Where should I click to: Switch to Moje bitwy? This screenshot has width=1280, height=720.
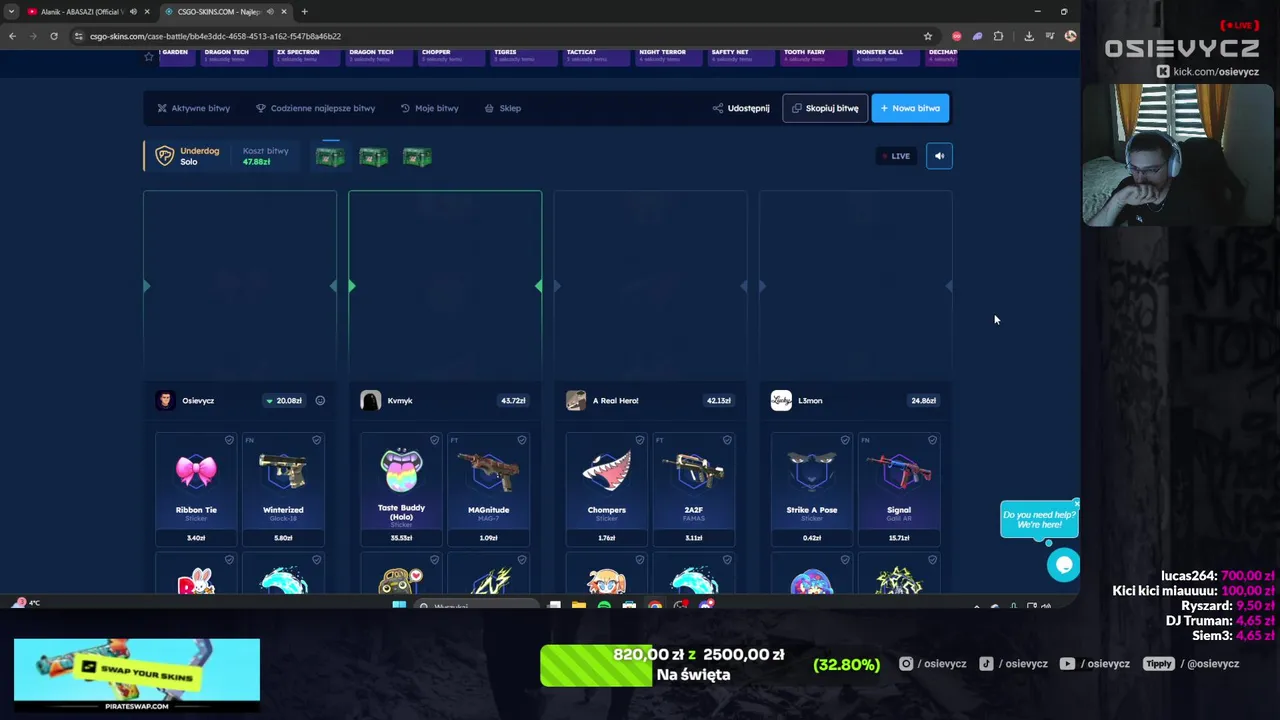click(x=429, y=108)
